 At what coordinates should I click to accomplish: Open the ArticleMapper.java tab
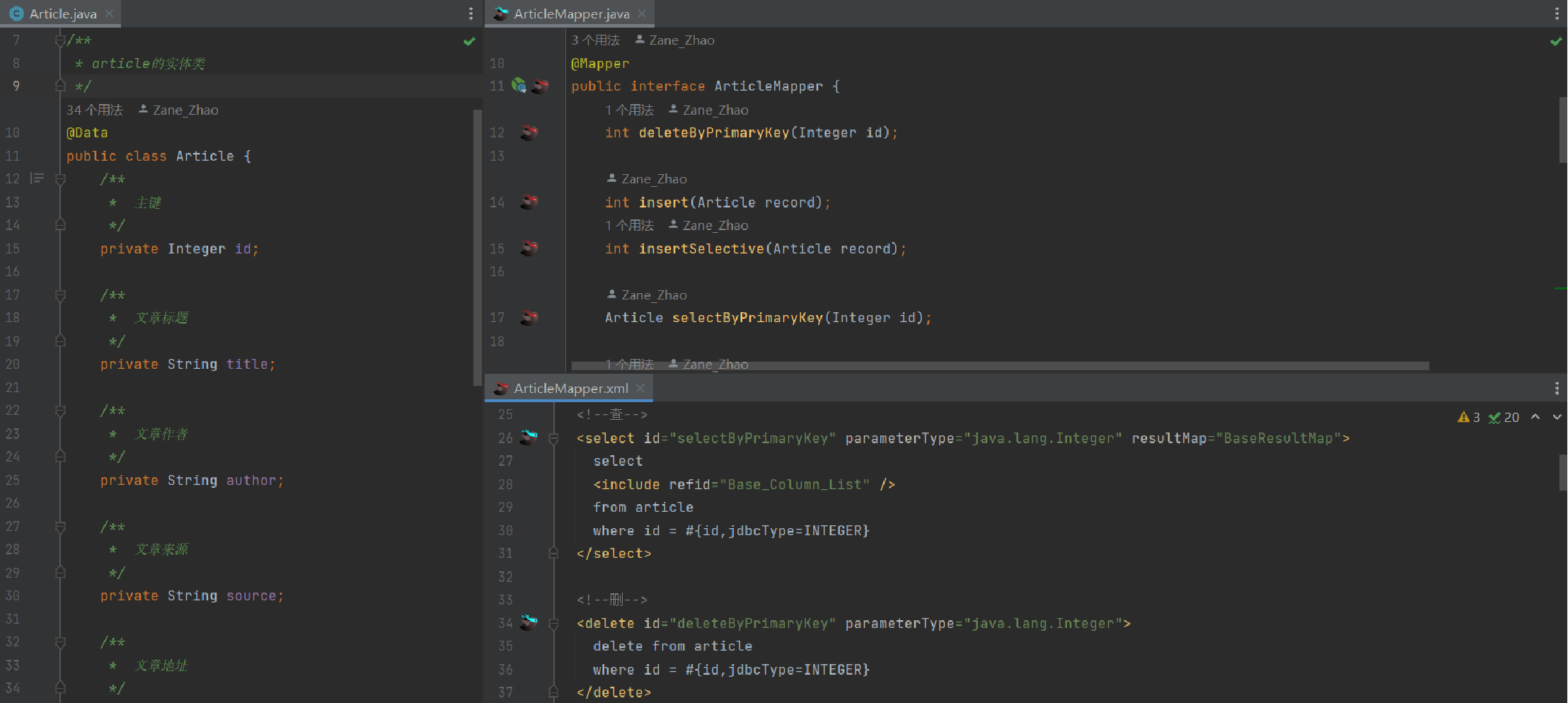pos(571,13)
